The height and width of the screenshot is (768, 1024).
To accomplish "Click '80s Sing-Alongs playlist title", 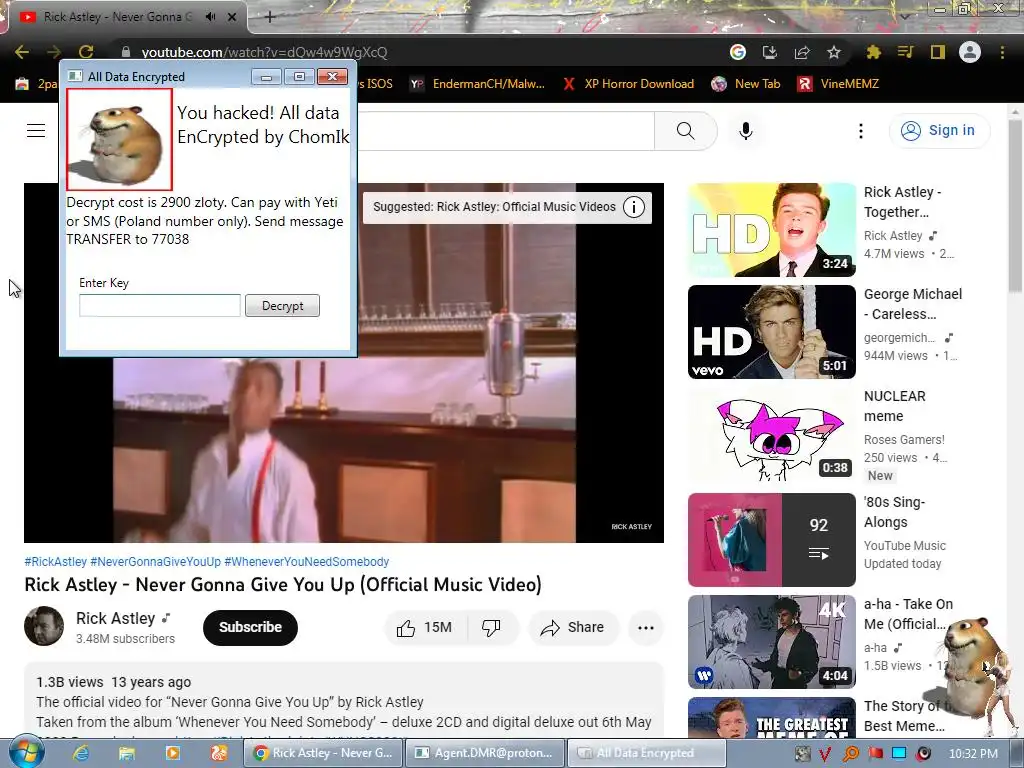I will click(894, 512).
